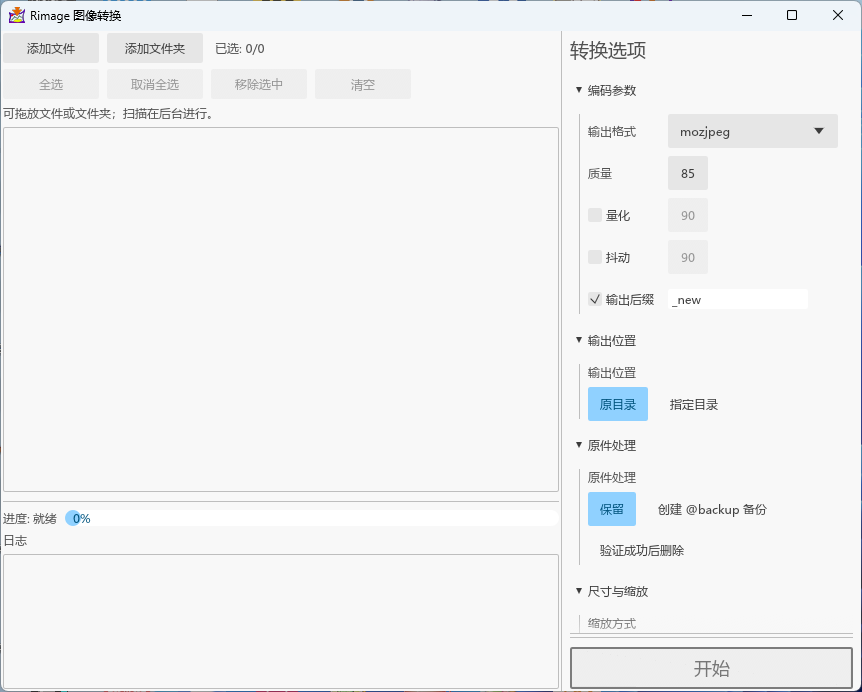Click the 缩放方式 label
Image resolution: width=862 pixels, height=692 pixels.
[x=612, y=623]
